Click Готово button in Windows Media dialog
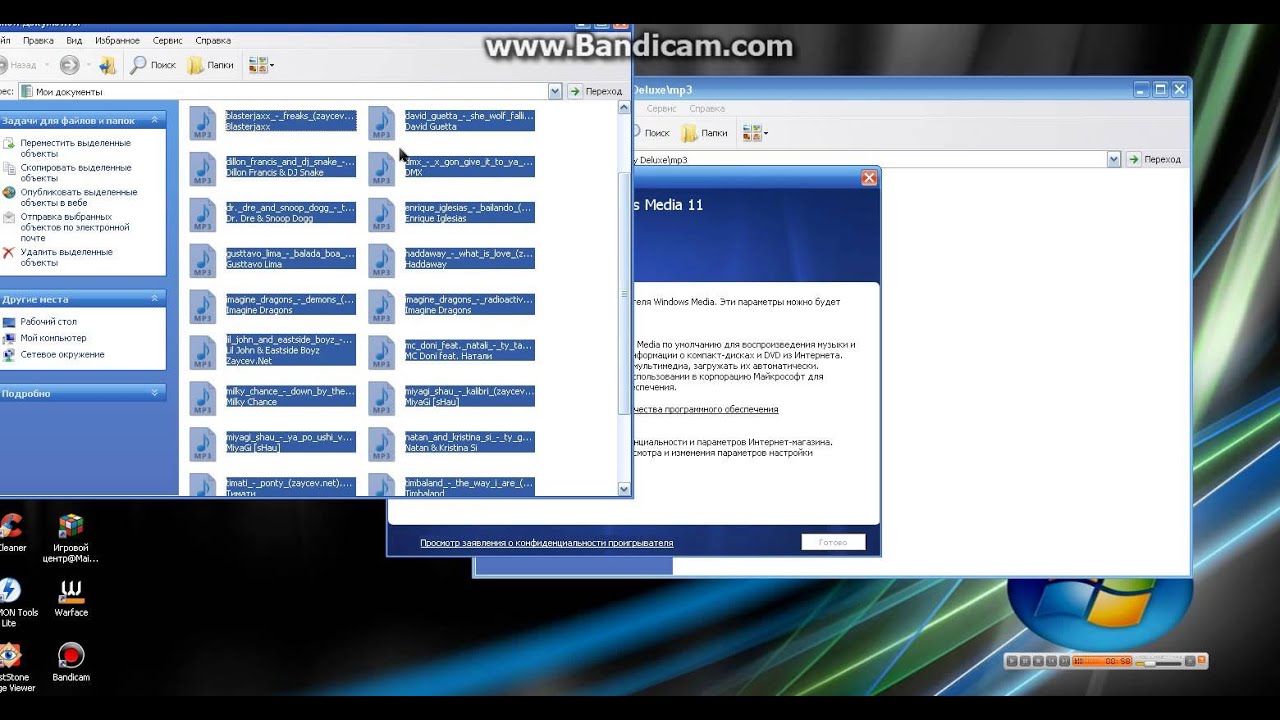 point(833,542)
